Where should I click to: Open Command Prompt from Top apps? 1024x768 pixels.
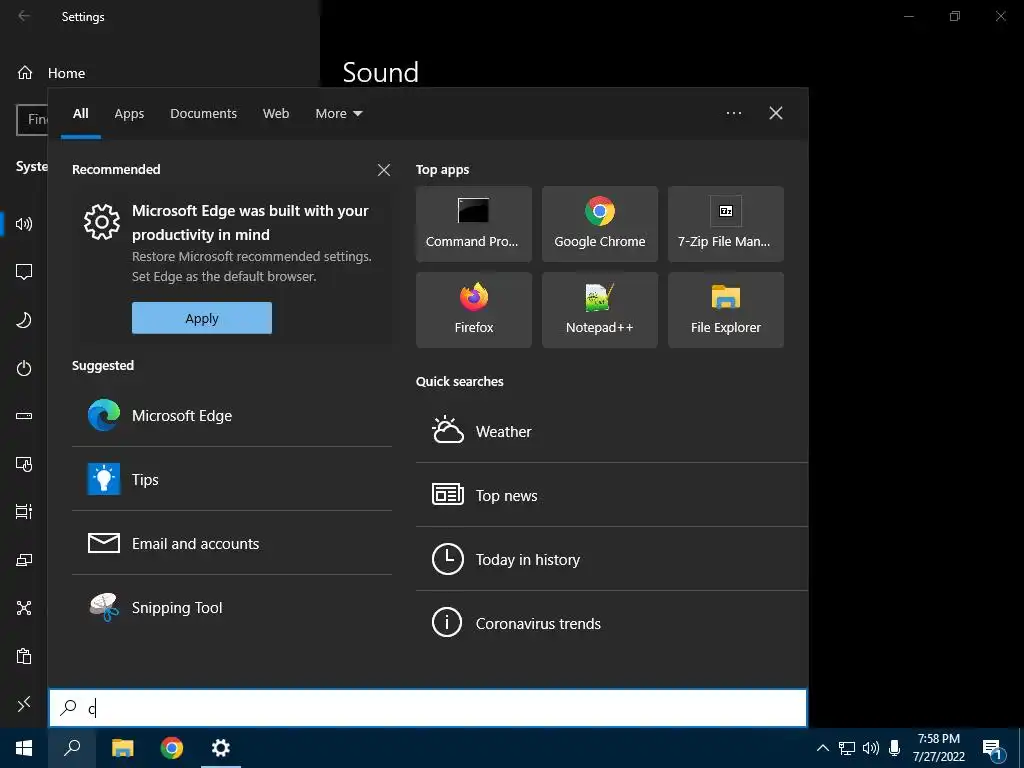(x=473, y=224)
